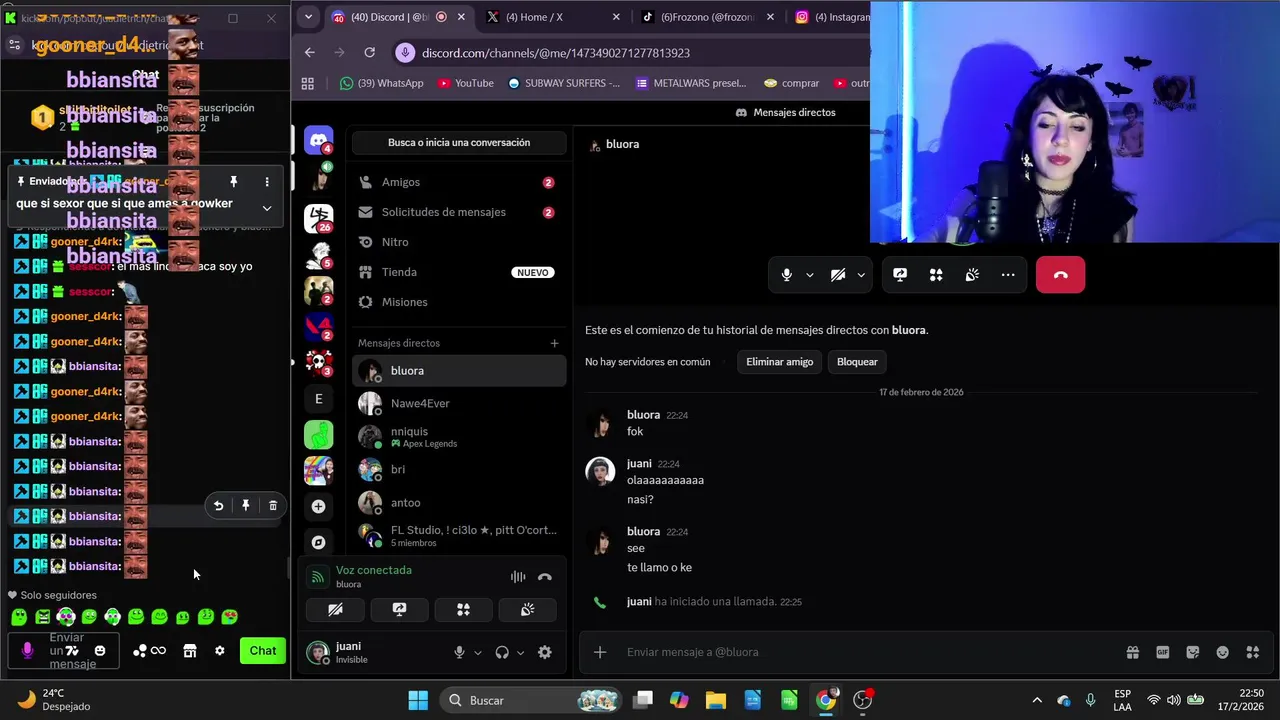The height and width of the screenshot is (720, 1280).
Task: Click Bloquear button
Action: coord(857,362)
